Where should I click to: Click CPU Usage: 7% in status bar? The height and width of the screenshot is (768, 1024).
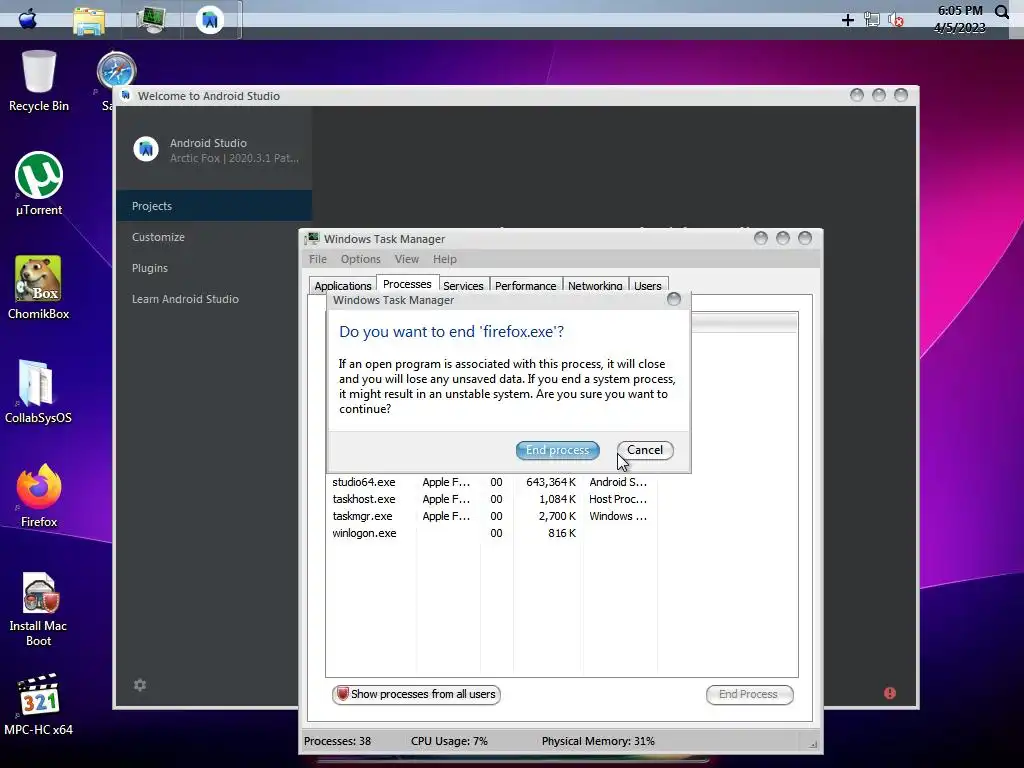tap(449, 741)
